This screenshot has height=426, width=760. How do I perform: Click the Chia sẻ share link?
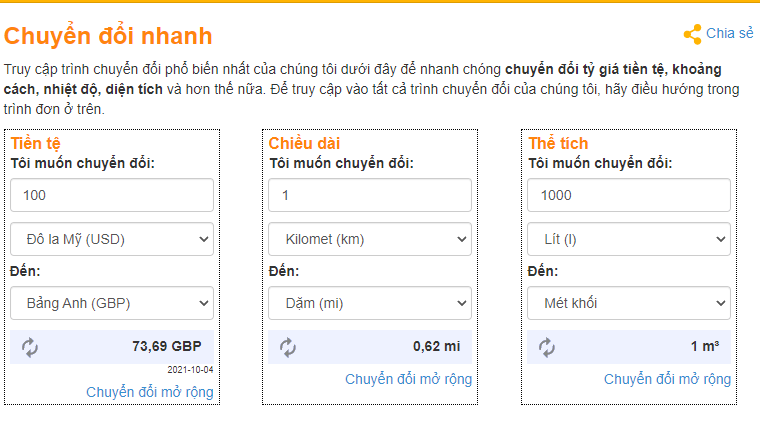729,33
